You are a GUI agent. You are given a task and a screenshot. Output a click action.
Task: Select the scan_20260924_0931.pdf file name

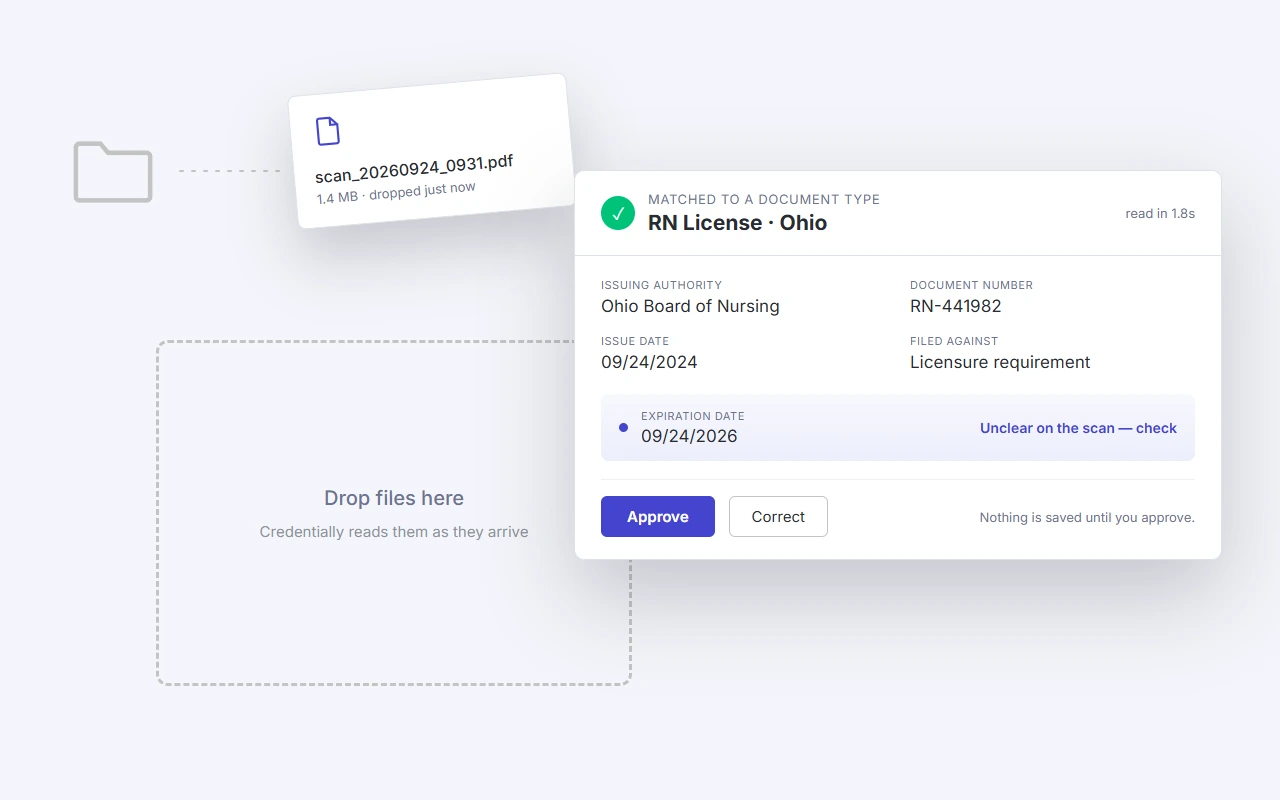coord(415,169)
